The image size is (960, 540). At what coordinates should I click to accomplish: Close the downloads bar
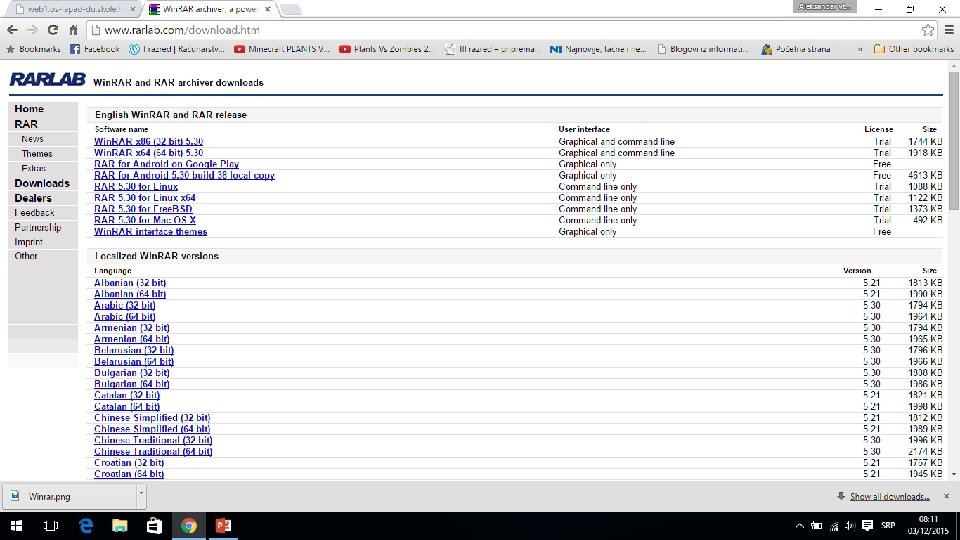[x=947, y=496]
